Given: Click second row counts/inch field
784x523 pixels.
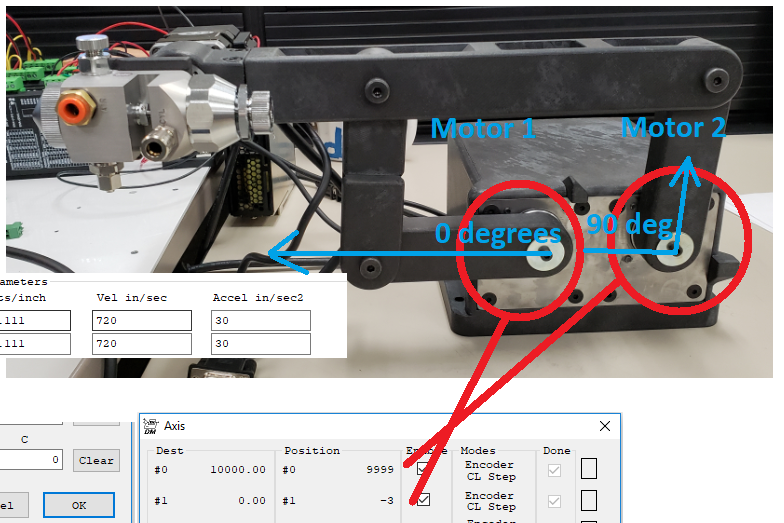Looking at the screenshot, I should (38, 343).
